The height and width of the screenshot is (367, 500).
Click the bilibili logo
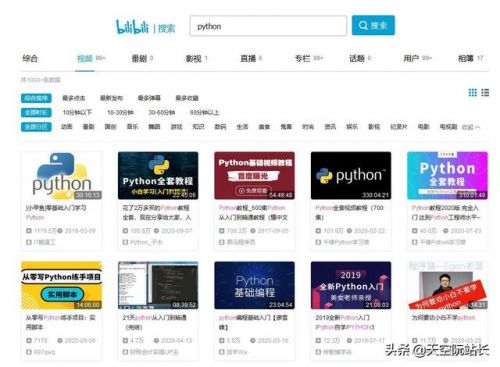click(132, 27)
